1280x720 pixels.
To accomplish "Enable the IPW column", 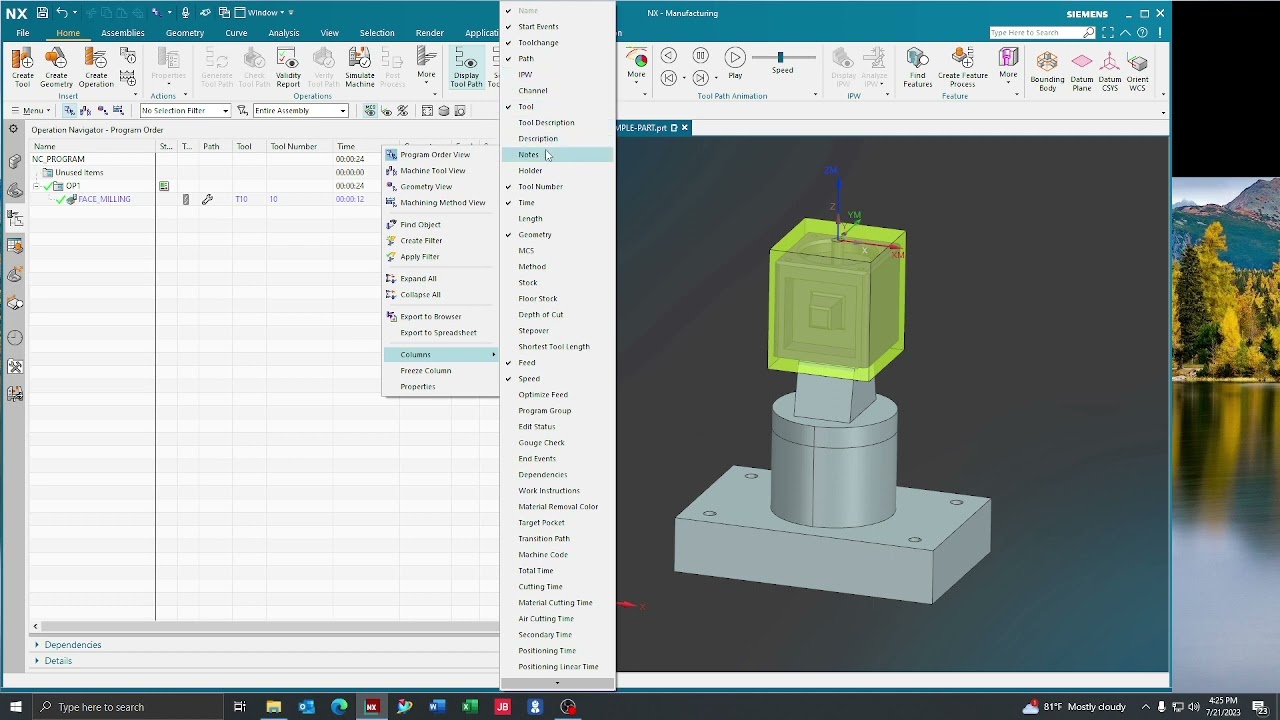I will 557,75.
